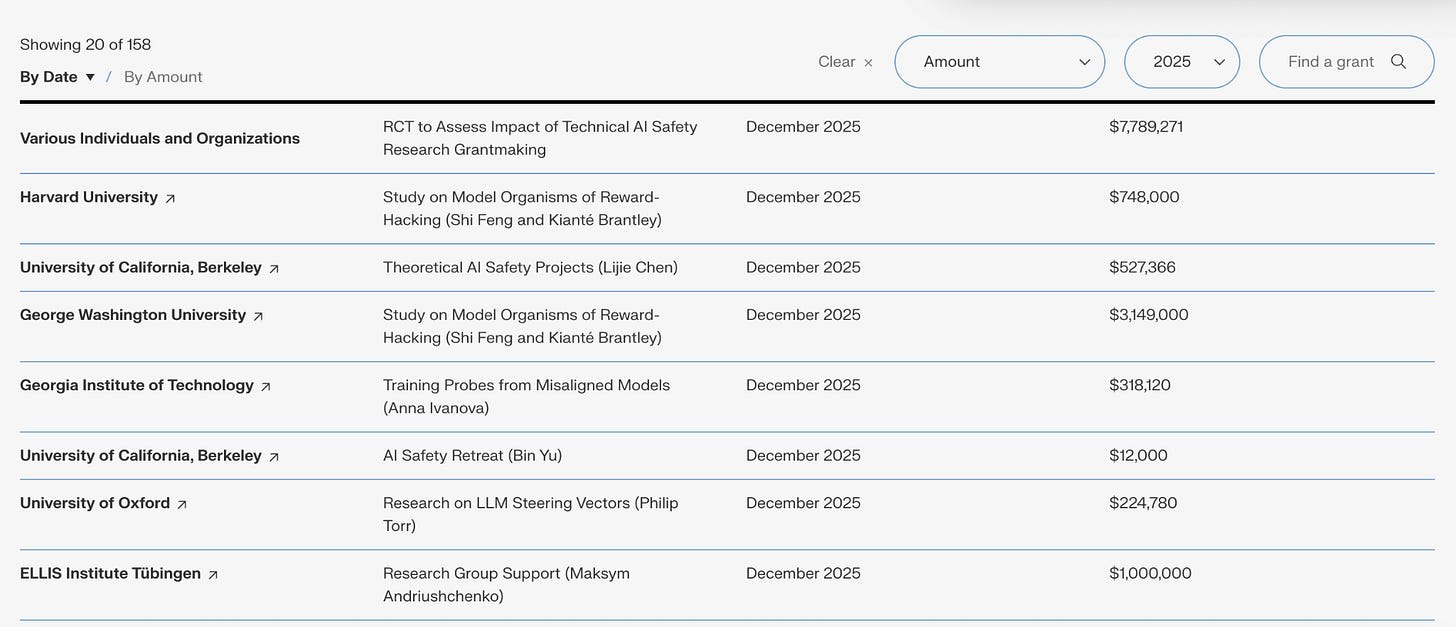Open the 2025 year dropdown
Image resolution: width=1456 pixels, height=627 pixels.
tap(1182, 62)
